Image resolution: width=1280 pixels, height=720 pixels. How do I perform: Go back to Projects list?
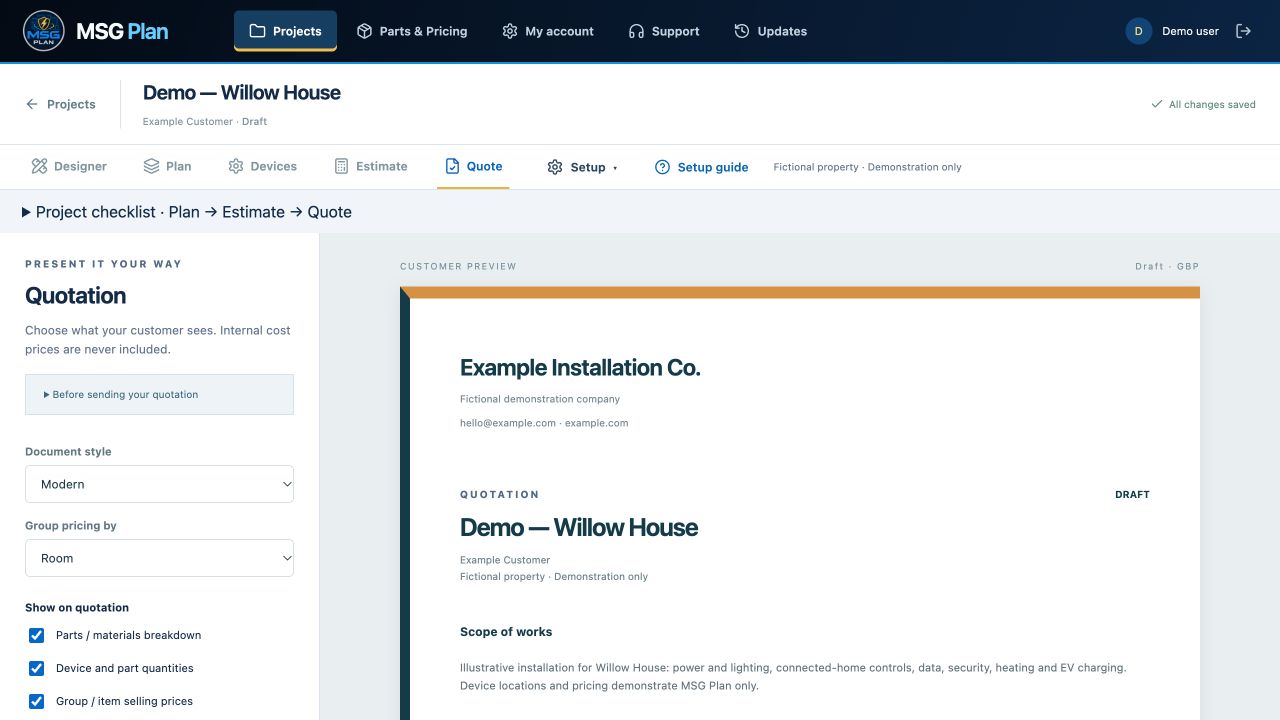point(61,104)
